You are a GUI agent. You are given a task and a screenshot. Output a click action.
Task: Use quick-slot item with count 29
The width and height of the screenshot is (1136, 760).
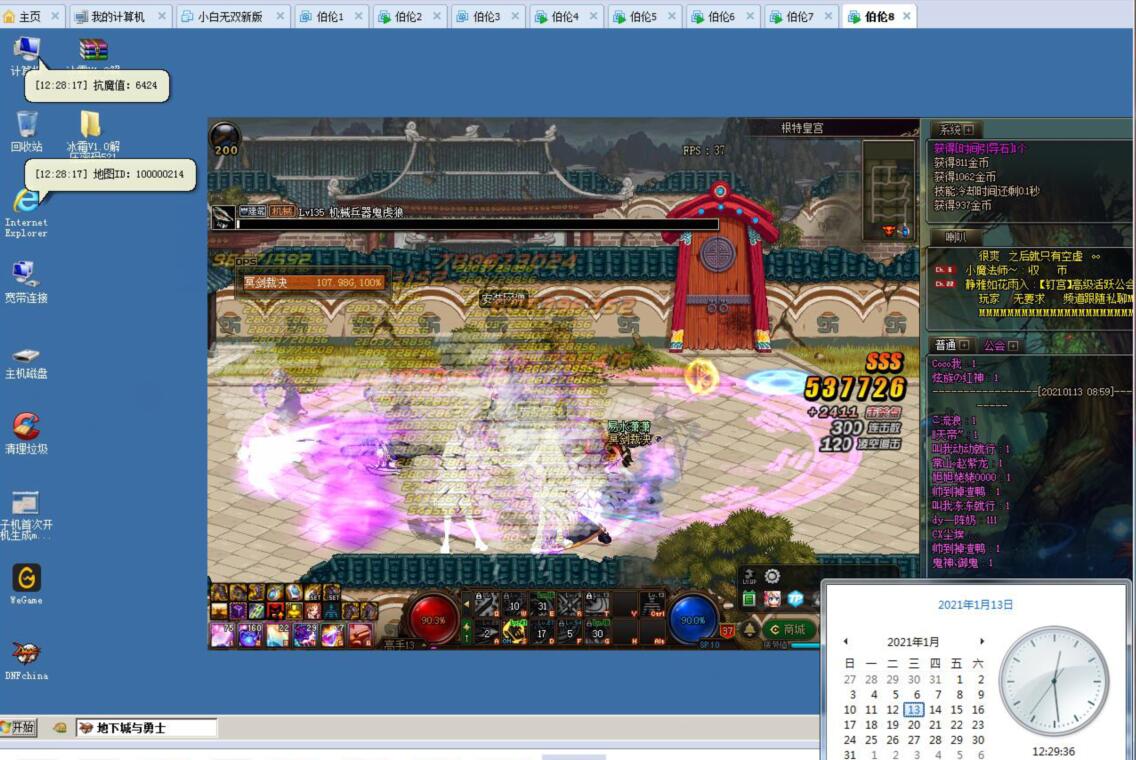point(305,635)
